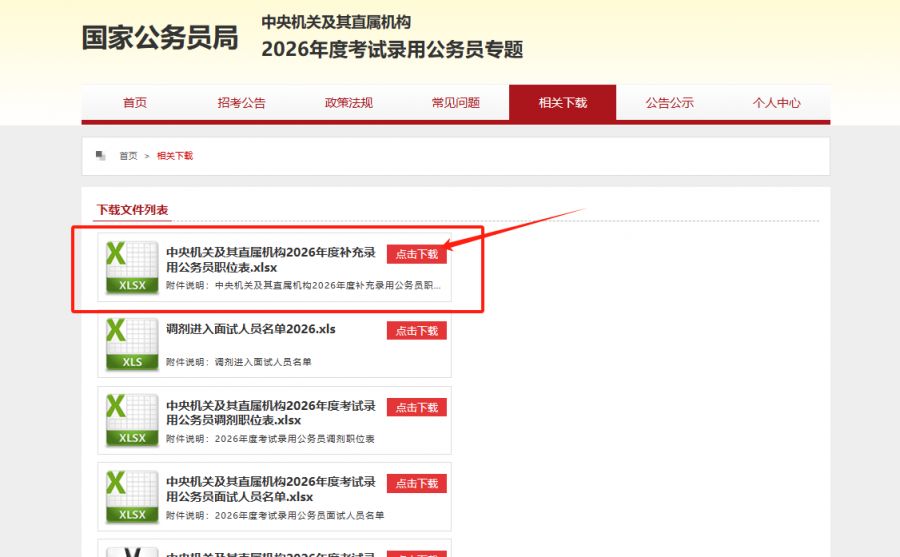Click description 附件说明：调剂进入面试人员名单
The image size is (900, 557).
(239, 362)
